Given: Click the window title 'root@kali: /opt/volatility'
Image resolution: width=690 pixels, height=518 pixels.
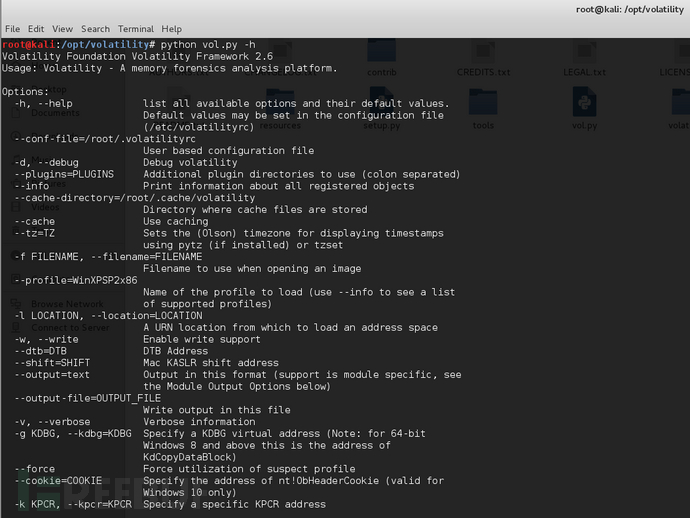Looking at the screenshot, I should (630, 9).
